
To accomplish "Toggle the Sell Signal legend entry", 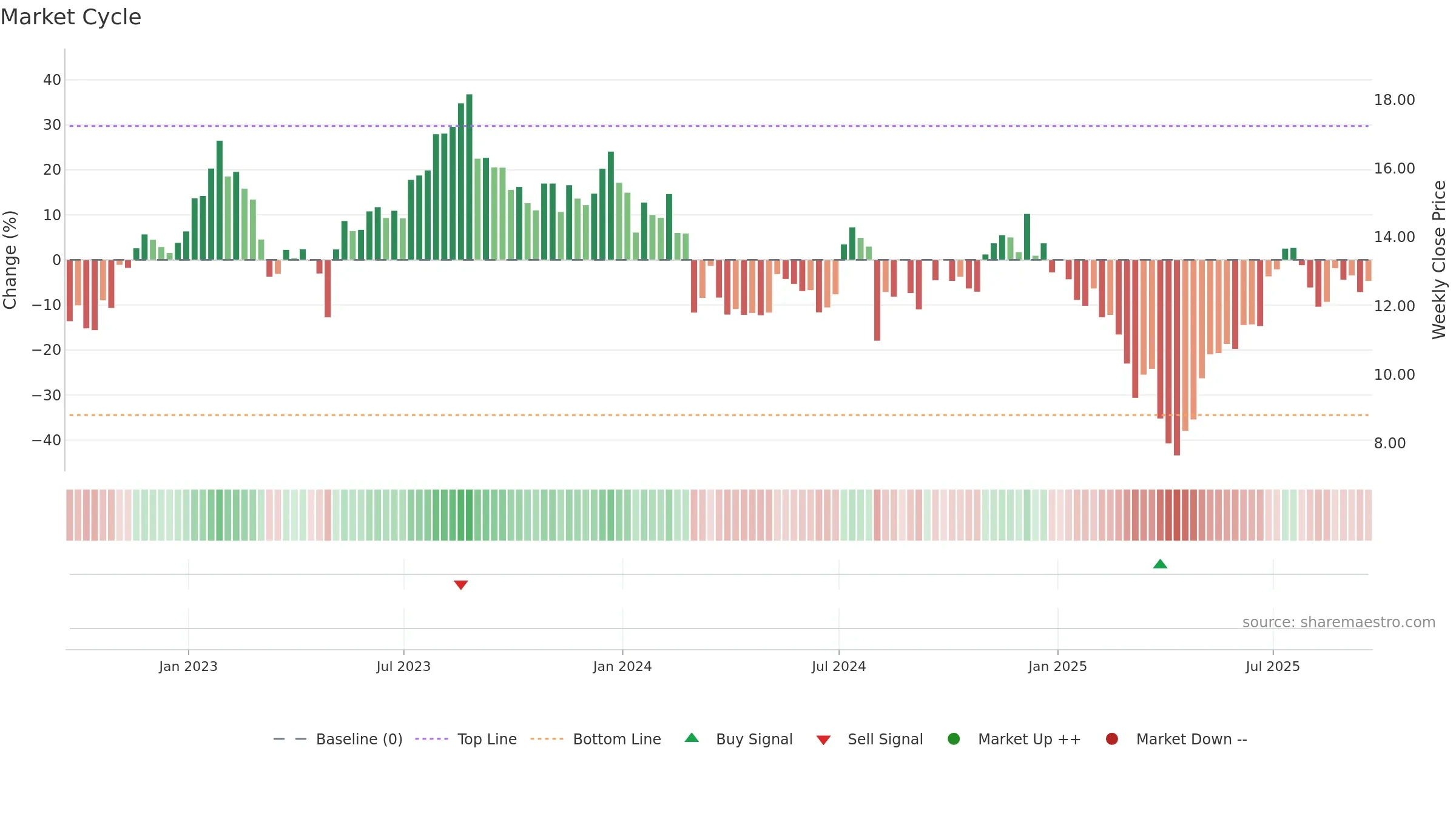I will (x=869, y=739).
